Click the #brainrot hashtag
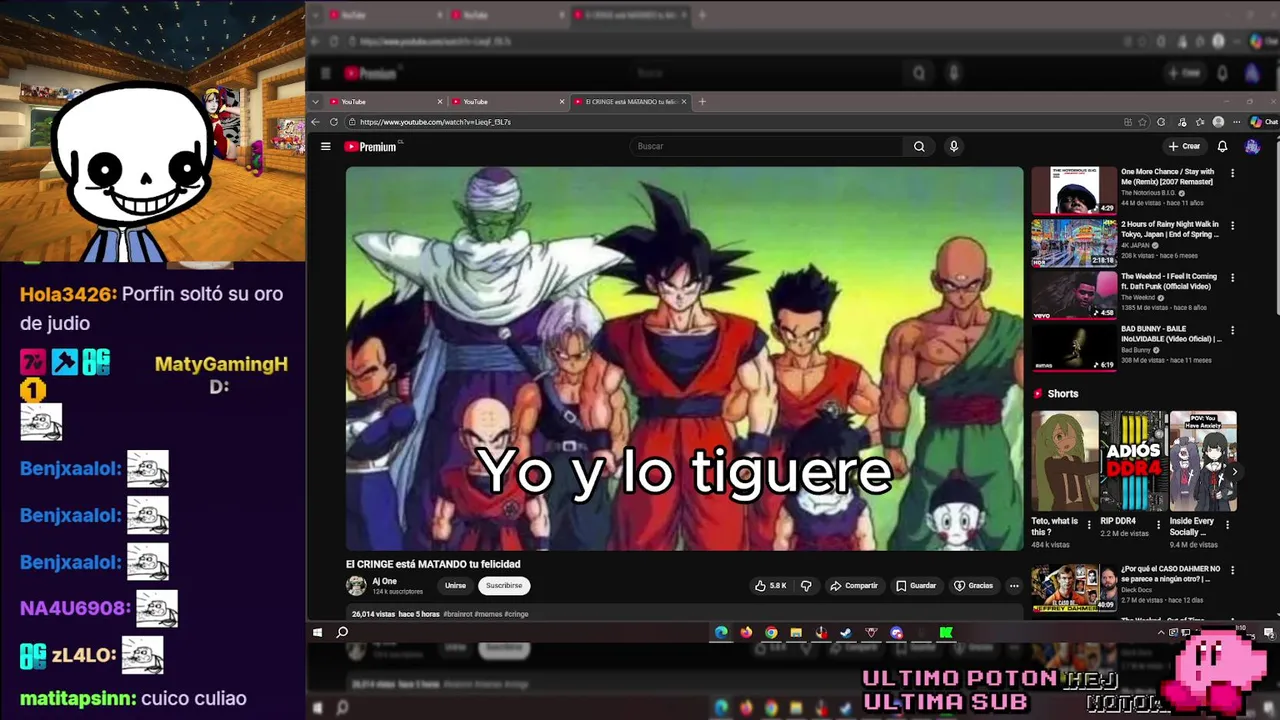Screen dimensions: 1280x720 coord(458,614)
